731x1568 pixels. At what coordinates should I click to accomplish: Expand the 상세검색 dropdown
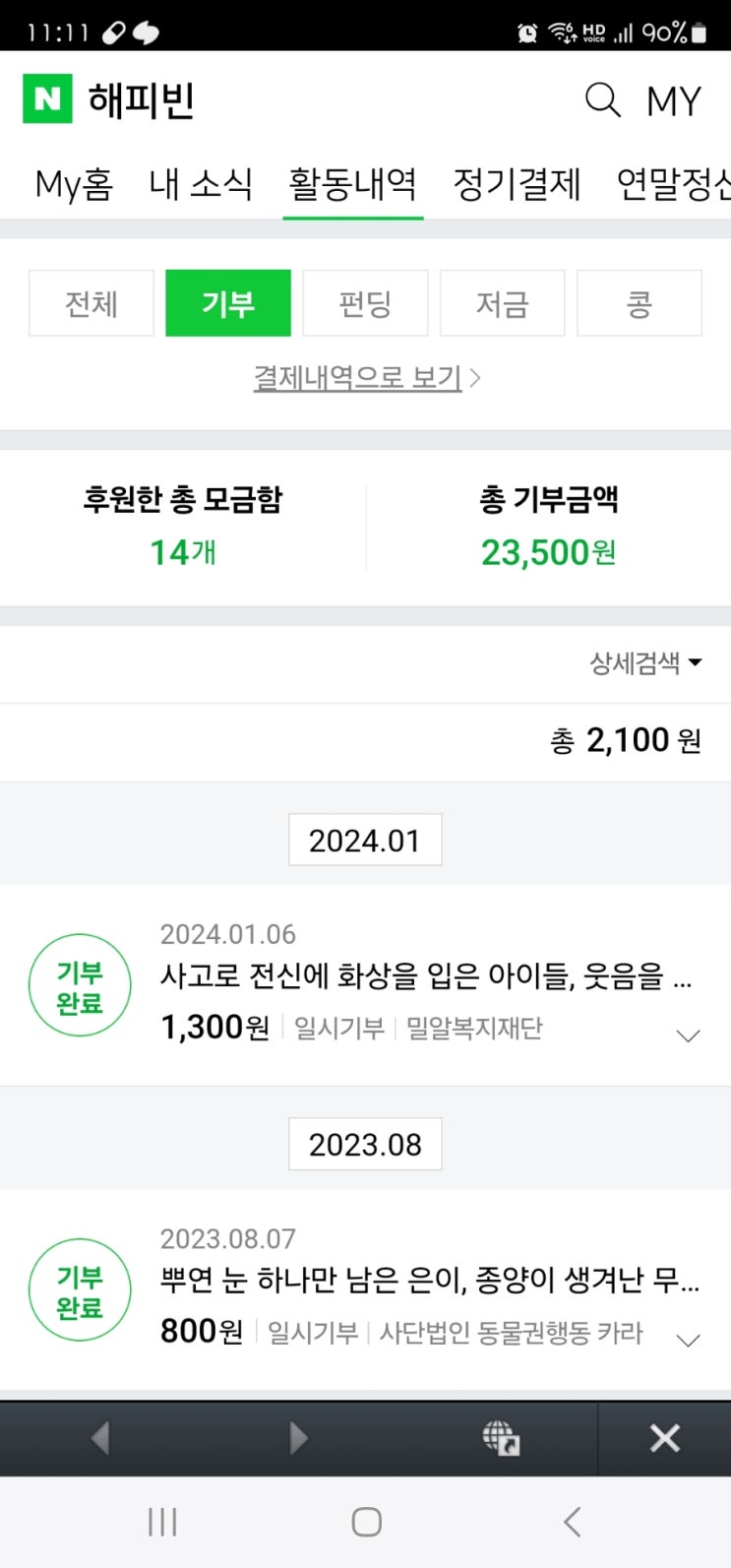click(x=645, y=662)
